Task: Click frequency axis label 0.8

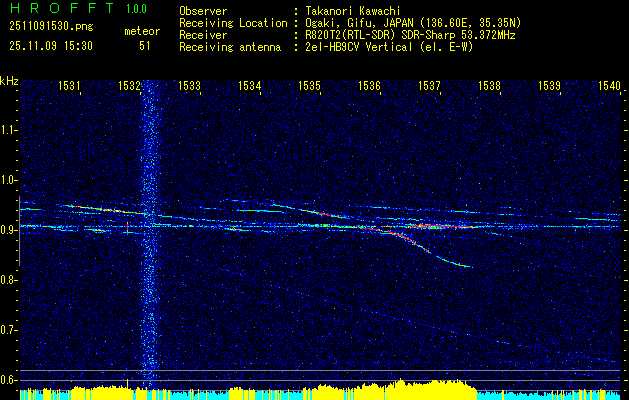Action: tap(7, 280)
